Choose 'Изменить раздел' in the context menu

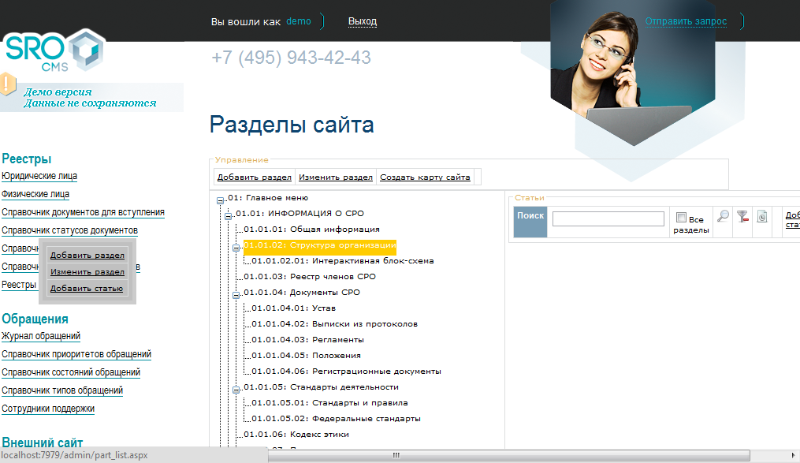click(87, 272)
